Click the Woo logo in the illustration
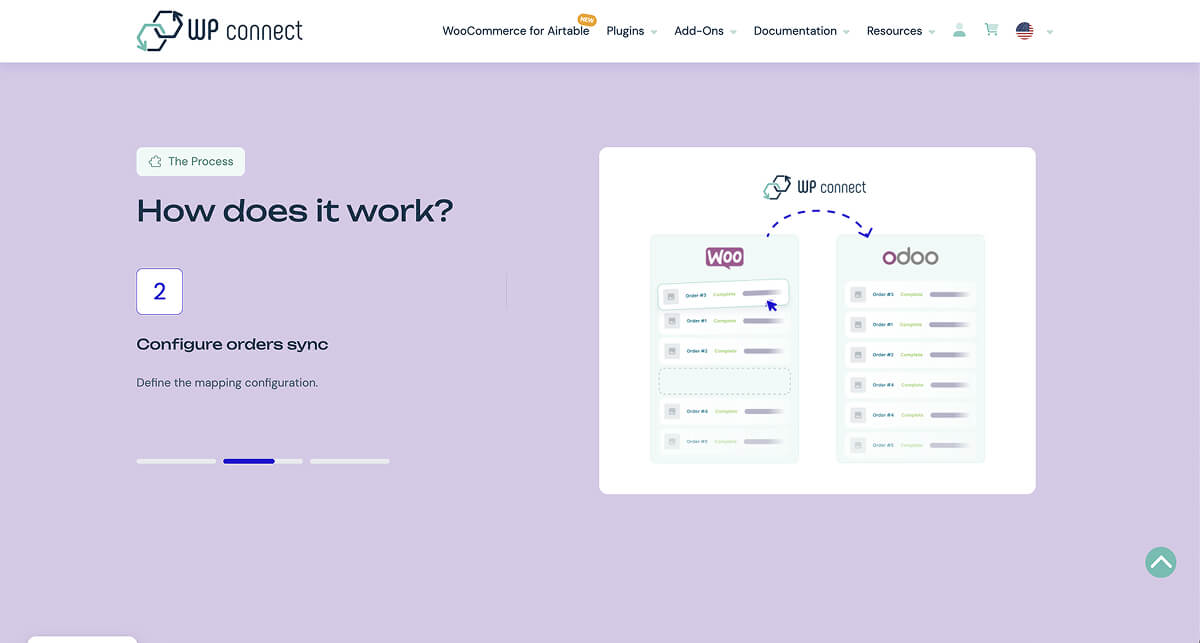This screenshot has height=643, width=1200. (x=724, y=257)
